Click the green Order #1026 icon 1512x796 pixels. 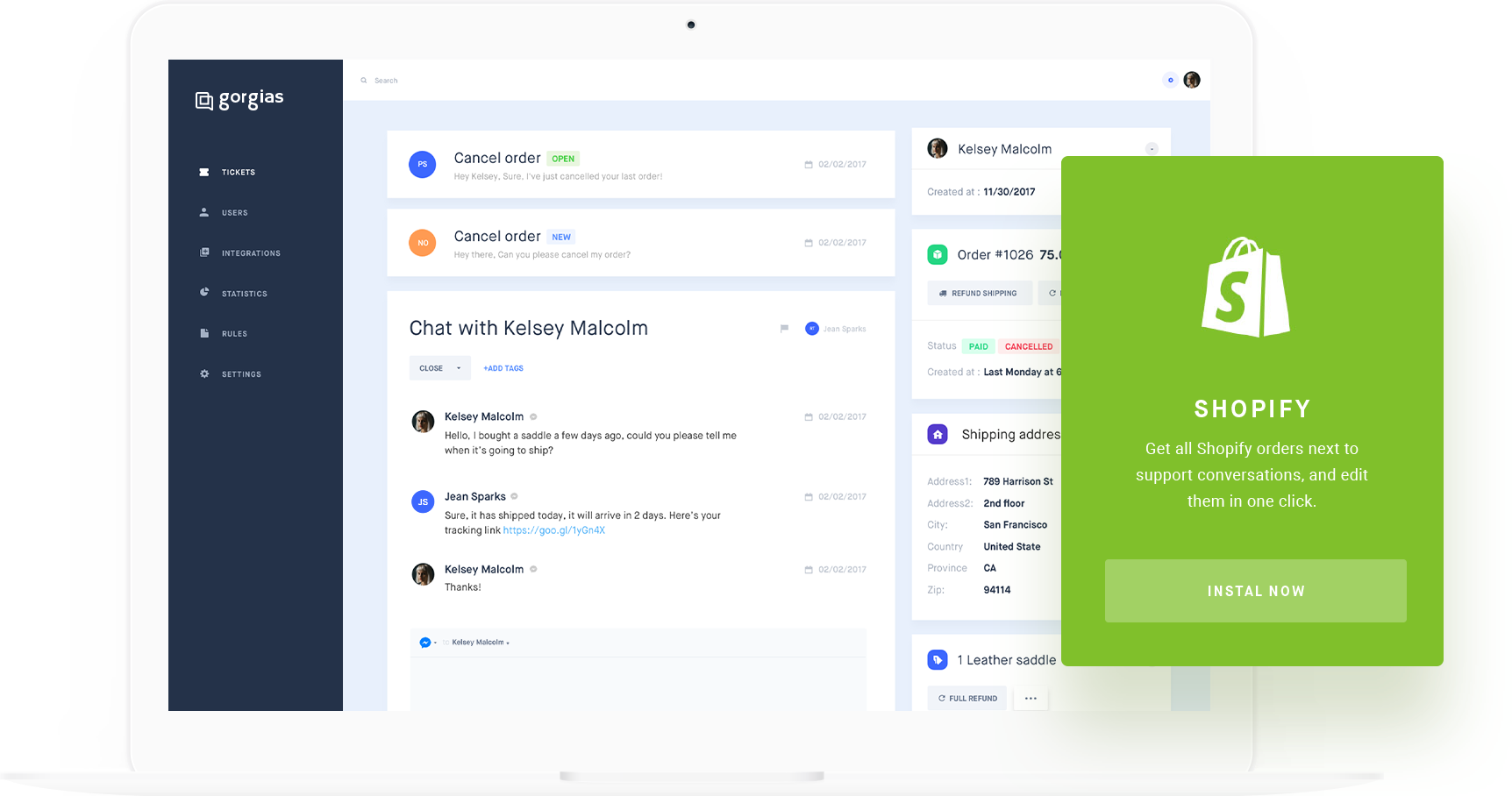pos(938,255)
